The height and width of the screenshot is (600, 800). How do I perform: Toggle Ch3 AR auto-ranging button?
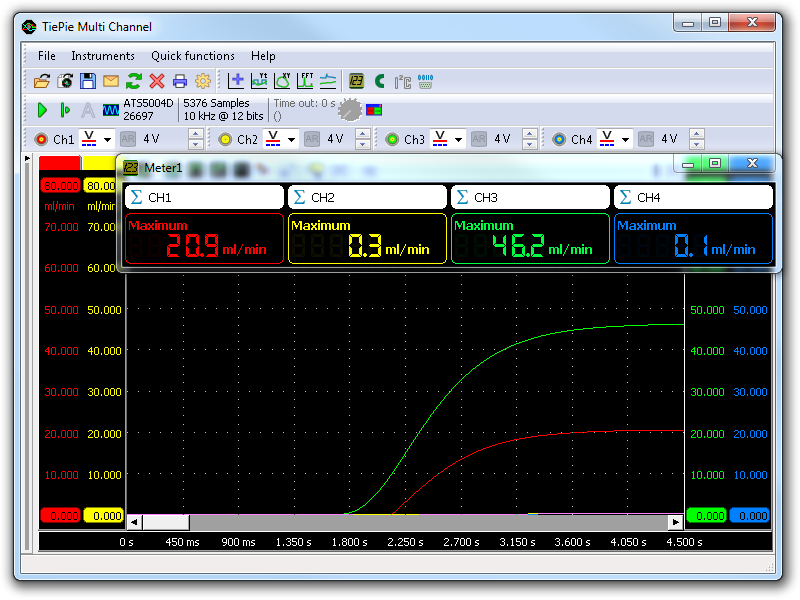coord(479,139)
